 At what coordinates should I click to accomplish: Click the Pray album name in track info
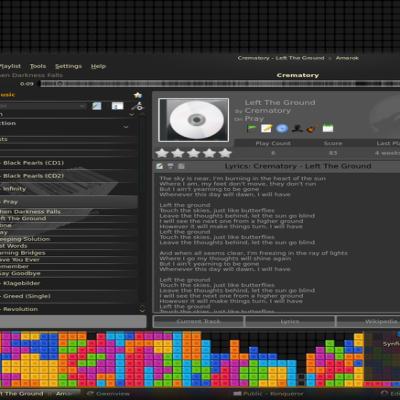[254, 119]
